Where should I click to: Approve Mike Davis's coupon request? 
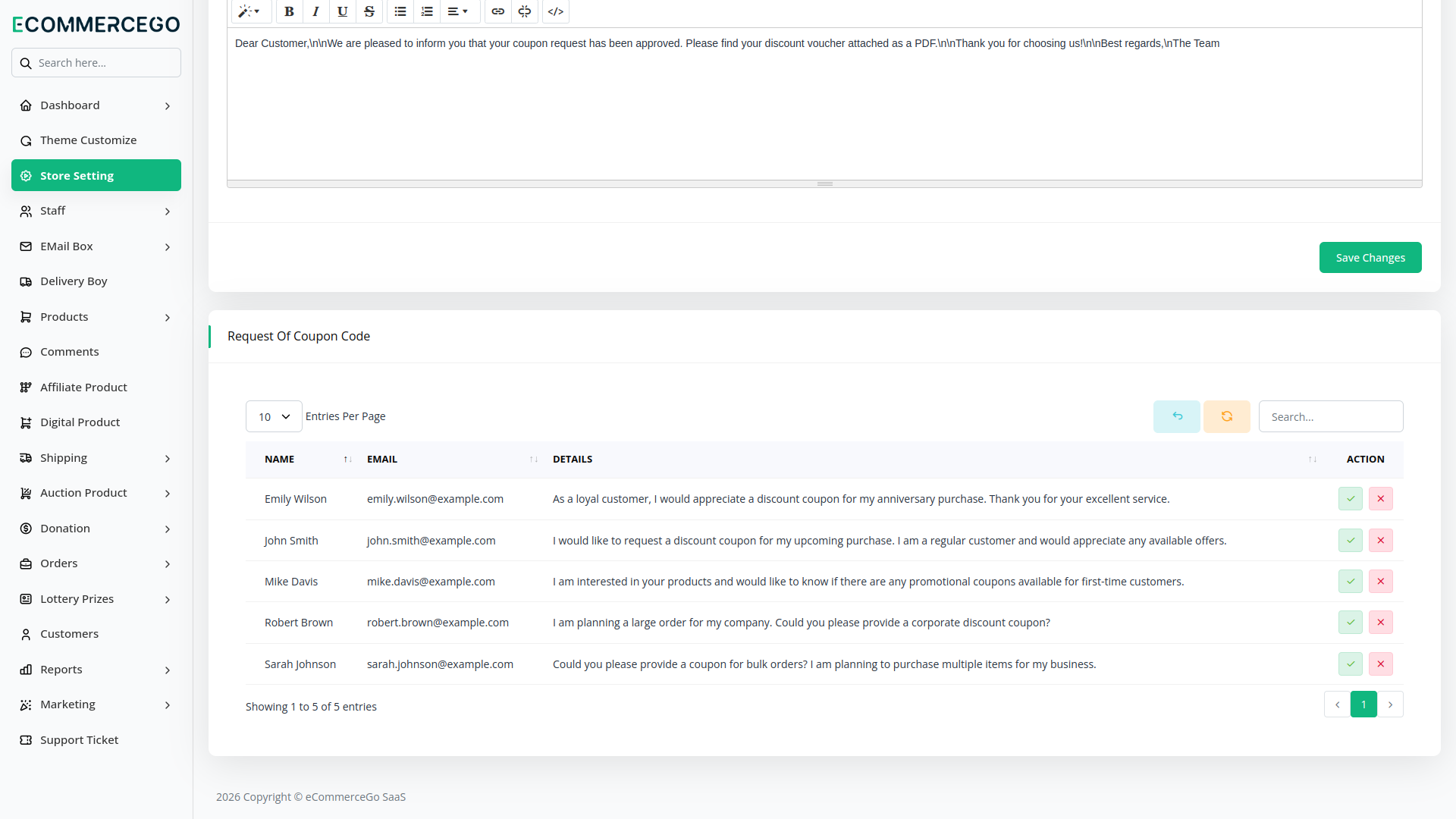(1351, 582)
